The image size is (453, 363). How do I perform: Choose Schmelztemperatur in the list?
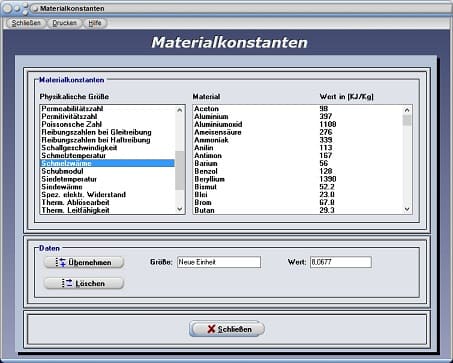coord(107,156)
